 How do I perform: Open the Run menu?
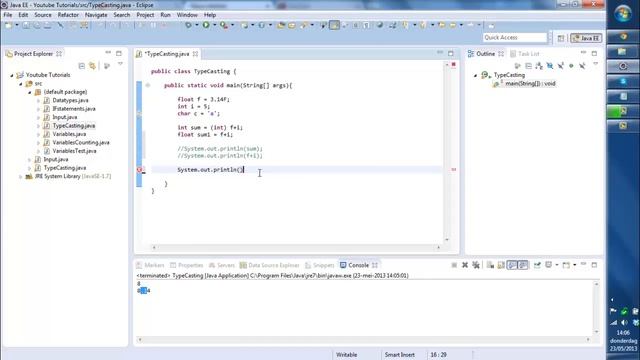165,15
